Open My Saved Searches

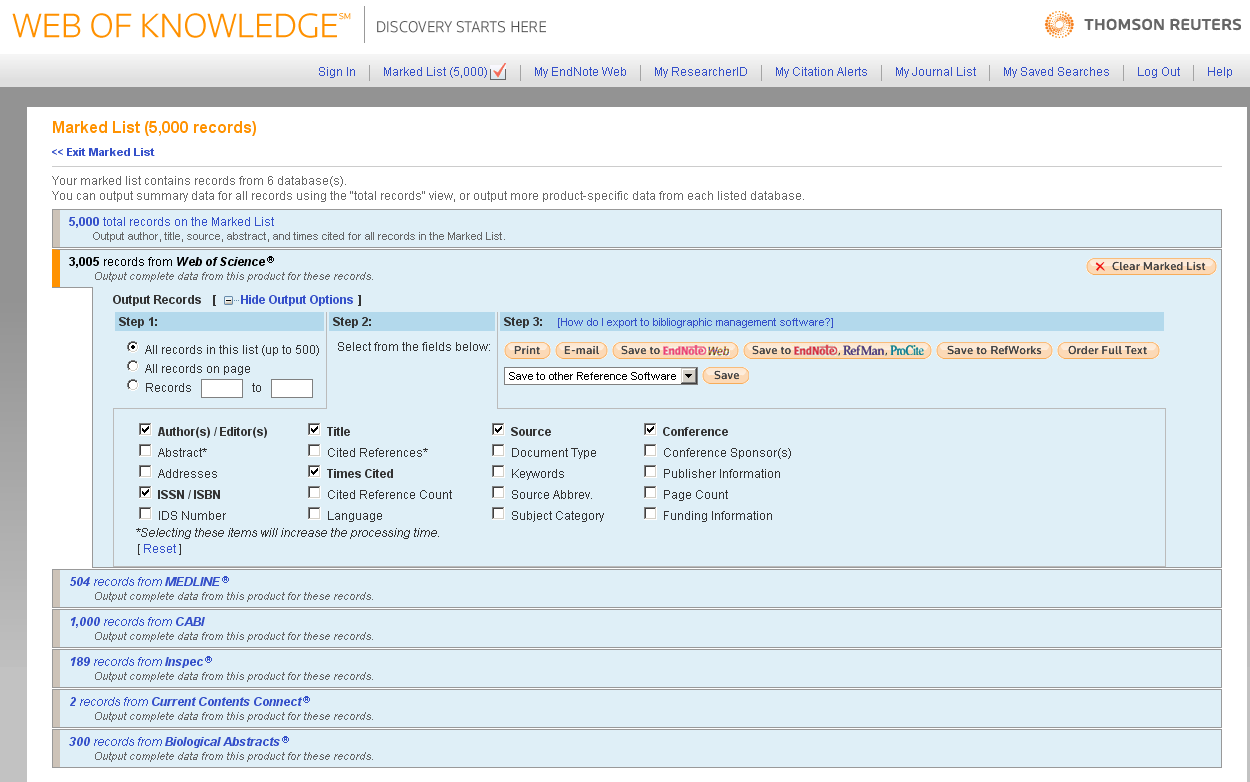[1056, 72]
